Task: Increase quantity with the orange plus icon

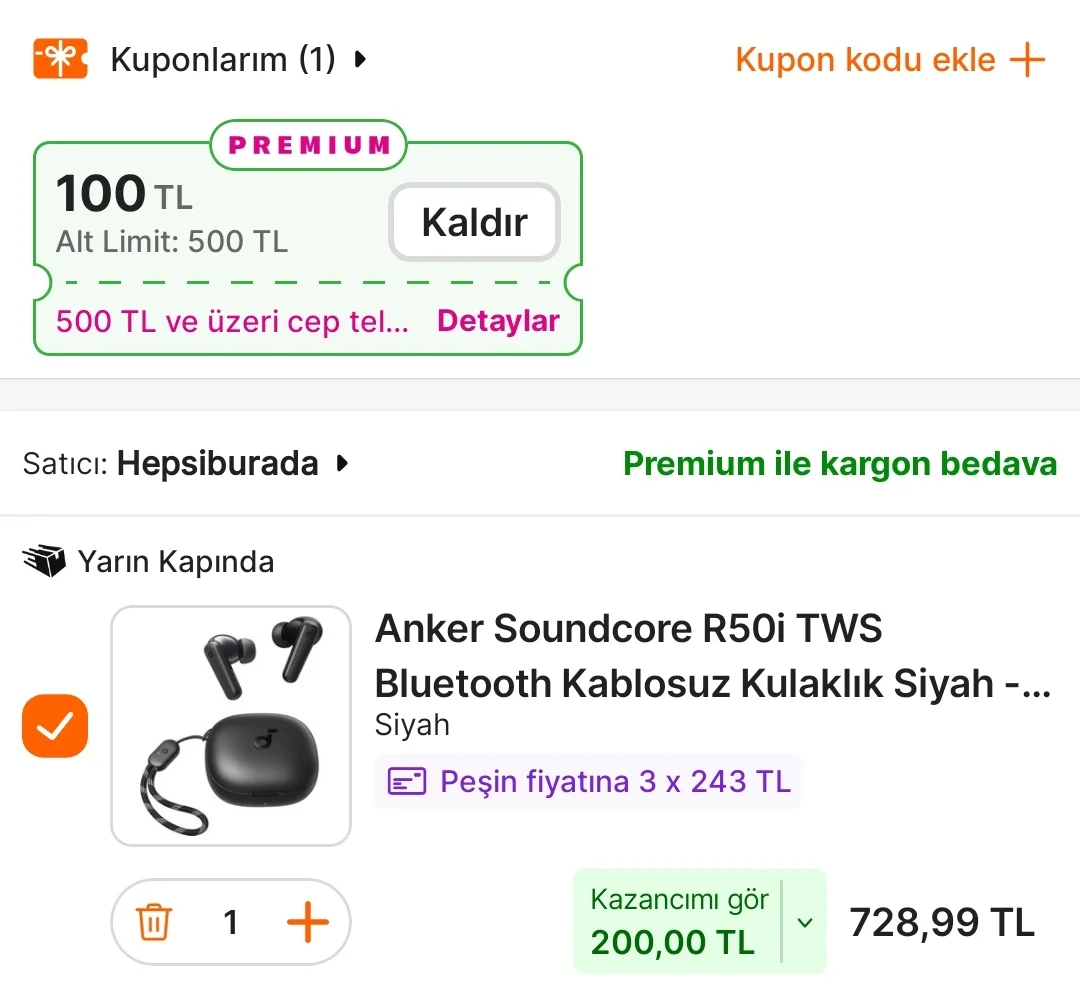Action: pyautogui.click(x=307, y=922)
